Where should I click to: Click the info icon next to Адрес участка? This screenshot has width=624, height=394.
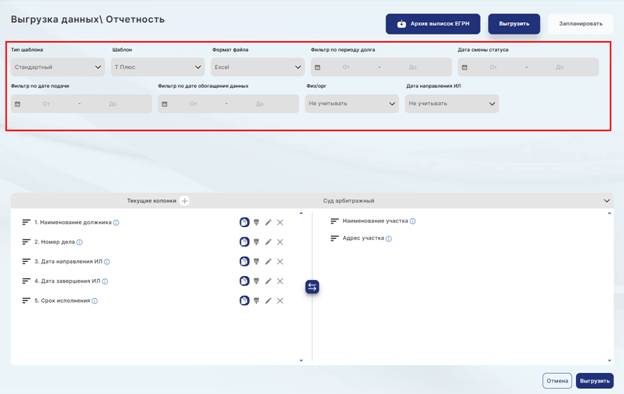pos(389,239)
